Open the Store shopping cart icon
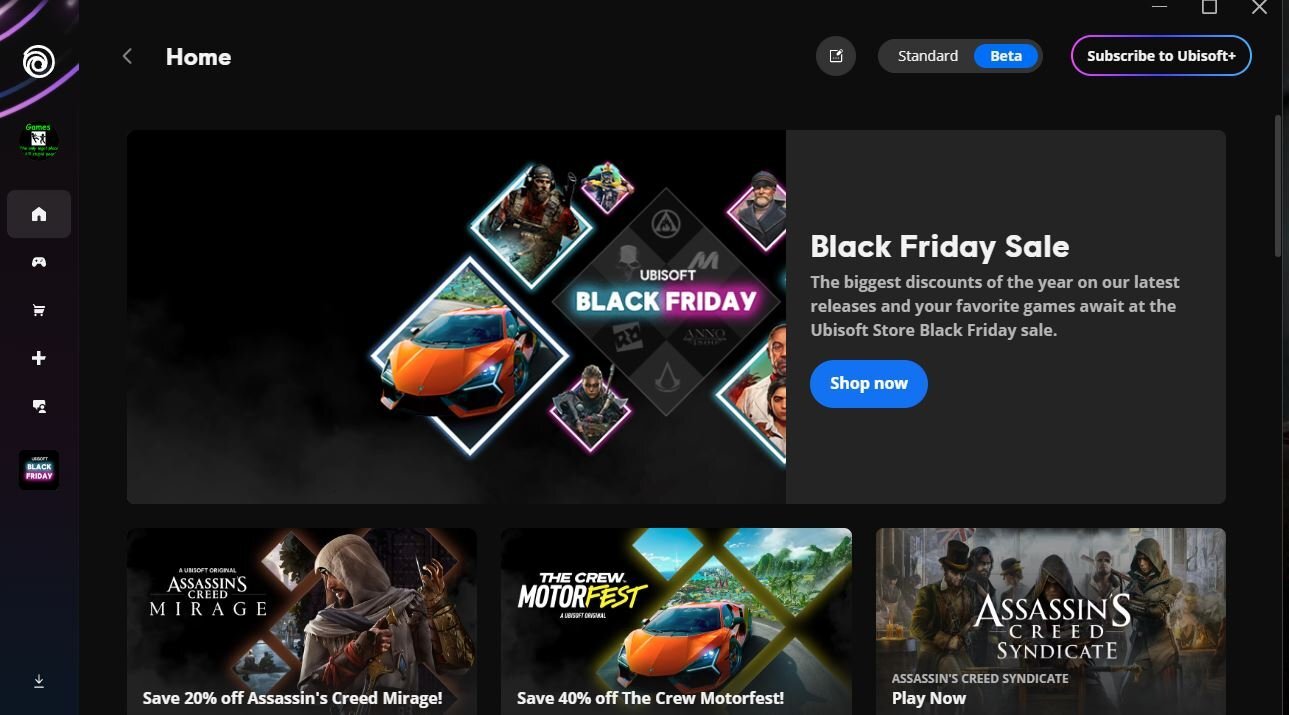This screenshot has width=1289, height=715. (x=39, y=310)
